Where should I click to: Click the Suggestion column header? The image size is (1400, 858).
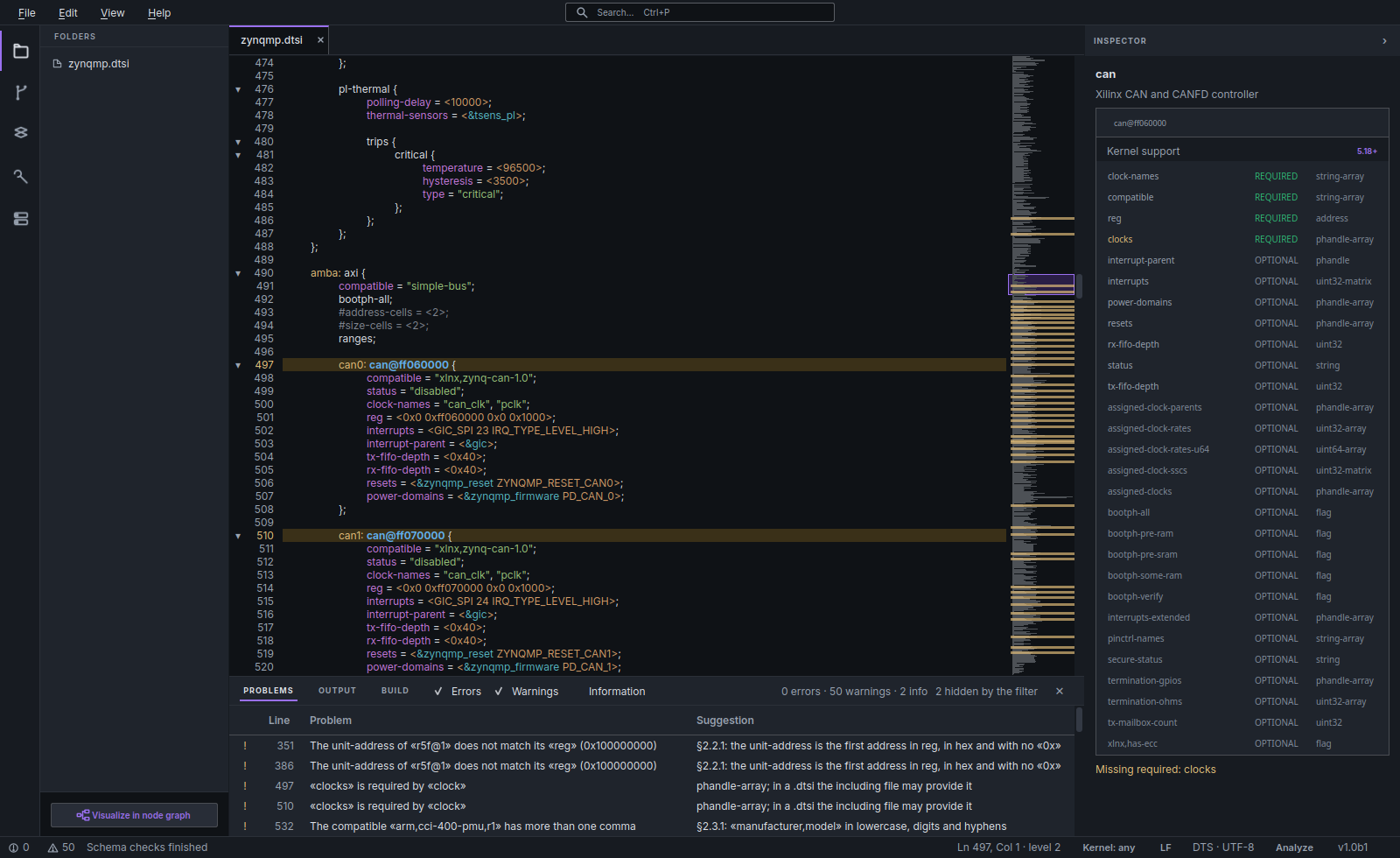pos(724,721)
